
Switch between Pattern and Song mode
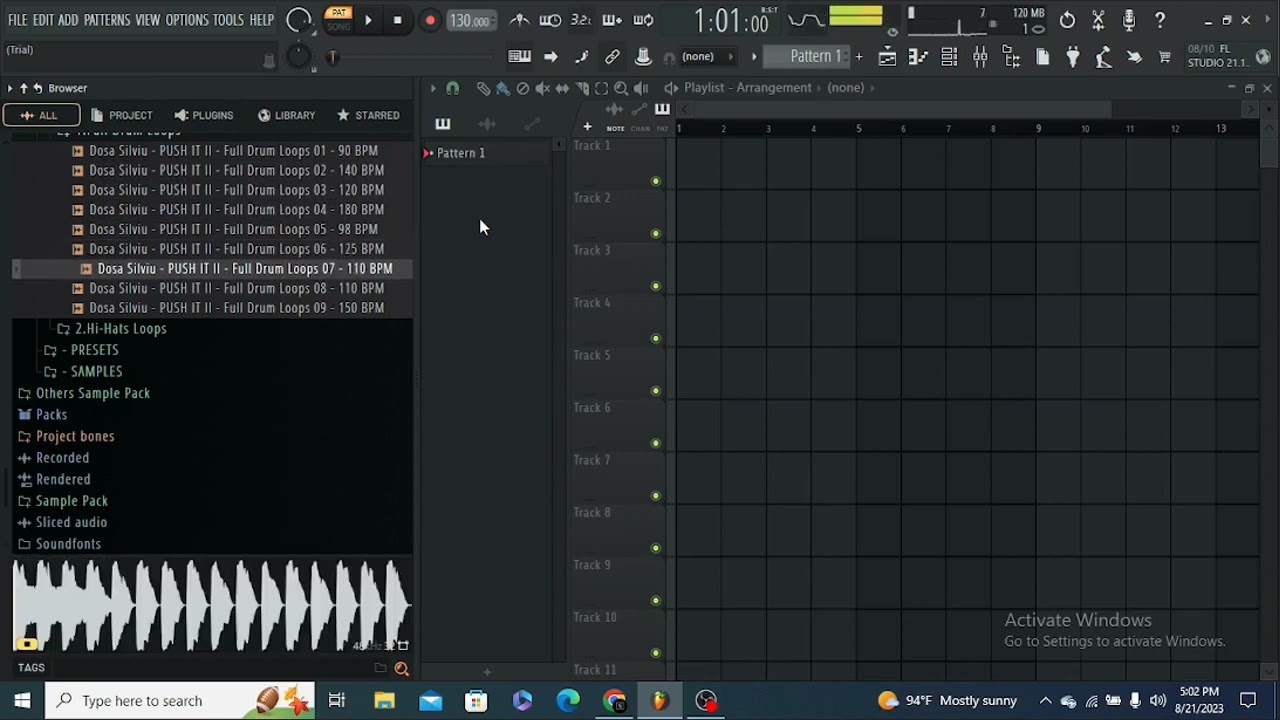pyautogui.click(x=339, y=19)
